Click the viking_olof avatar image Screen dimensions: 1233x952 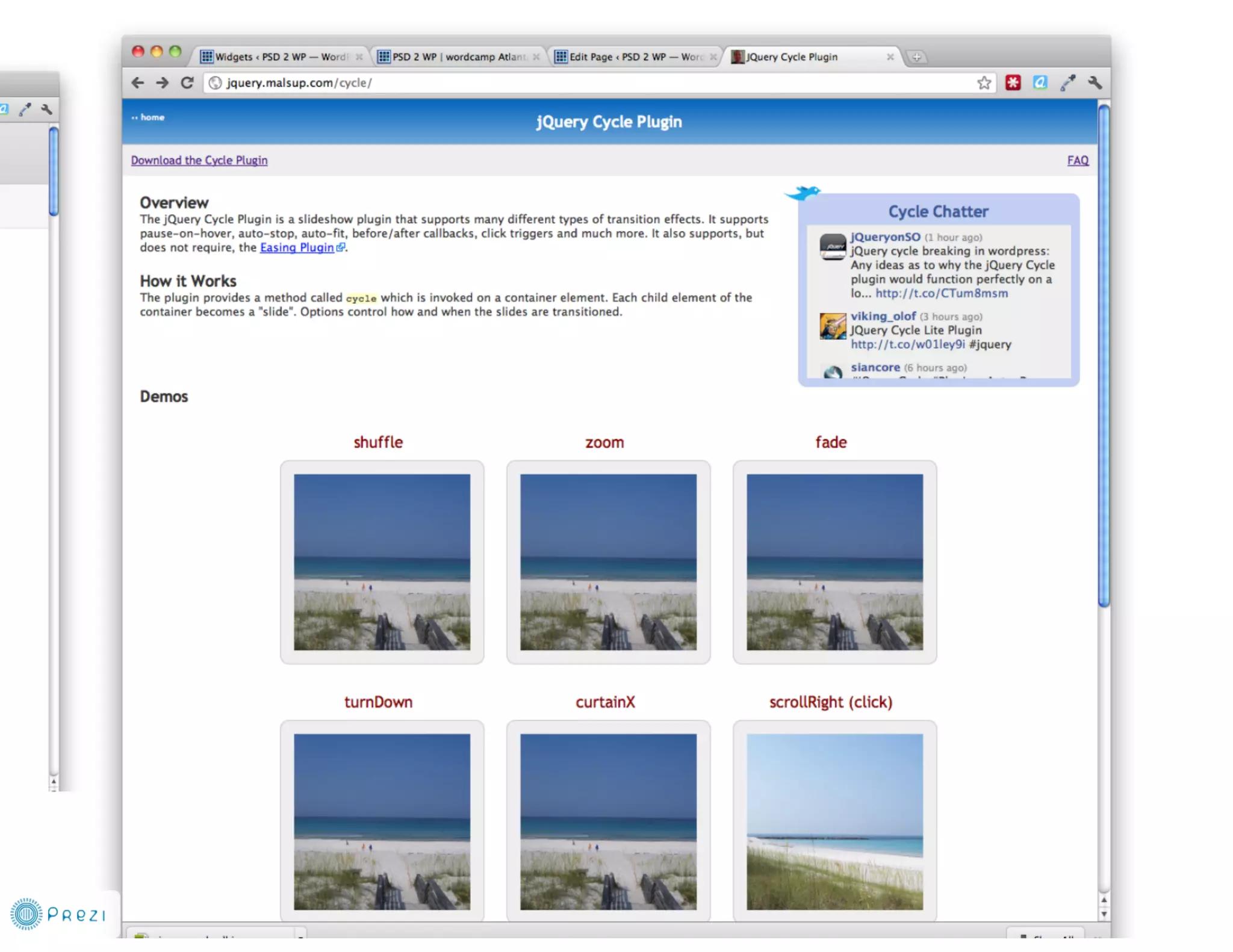click(x=833, y=326)
